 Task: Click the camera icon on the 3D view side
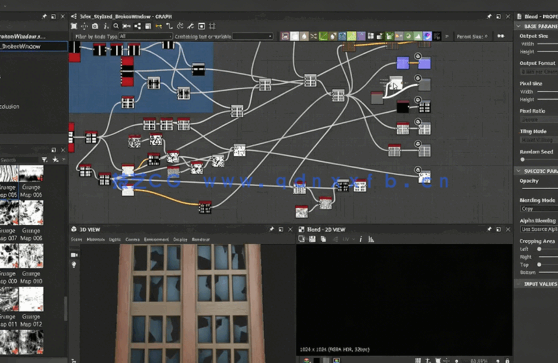point(74,255)
